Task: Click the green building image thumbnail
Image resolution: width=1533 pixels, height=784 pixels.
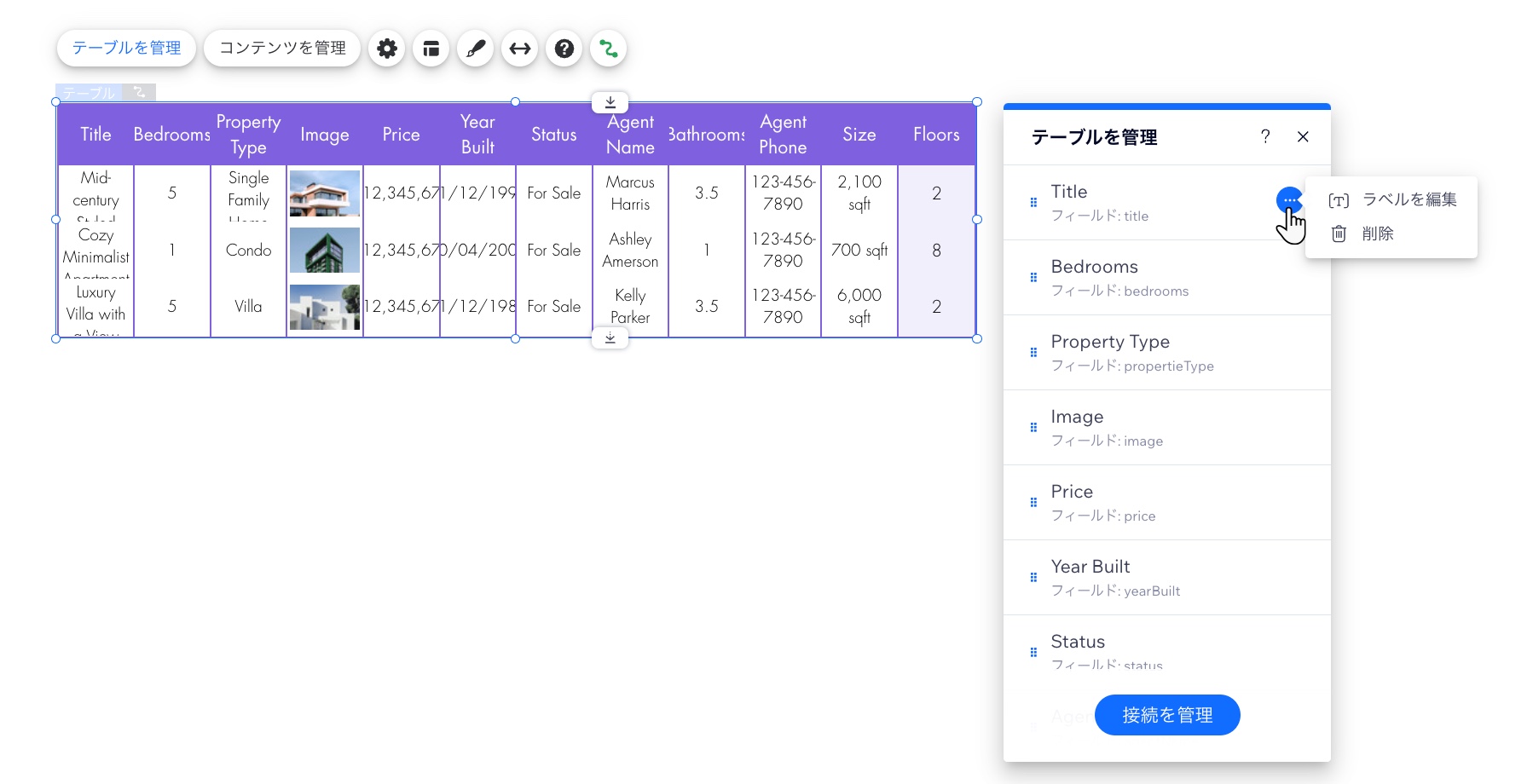Action: [325, 250]
